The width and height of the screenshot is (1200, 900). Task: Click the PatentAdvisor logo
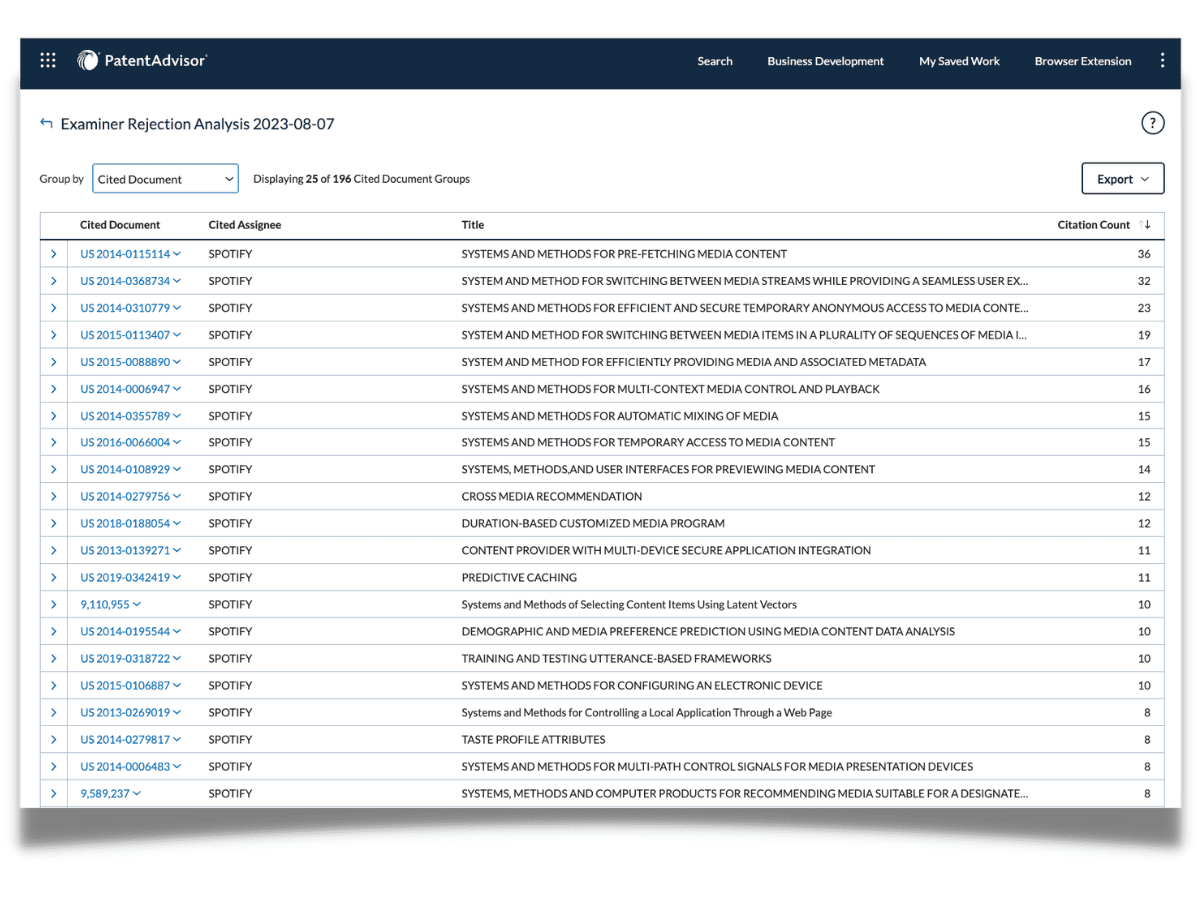pos(142,61)
